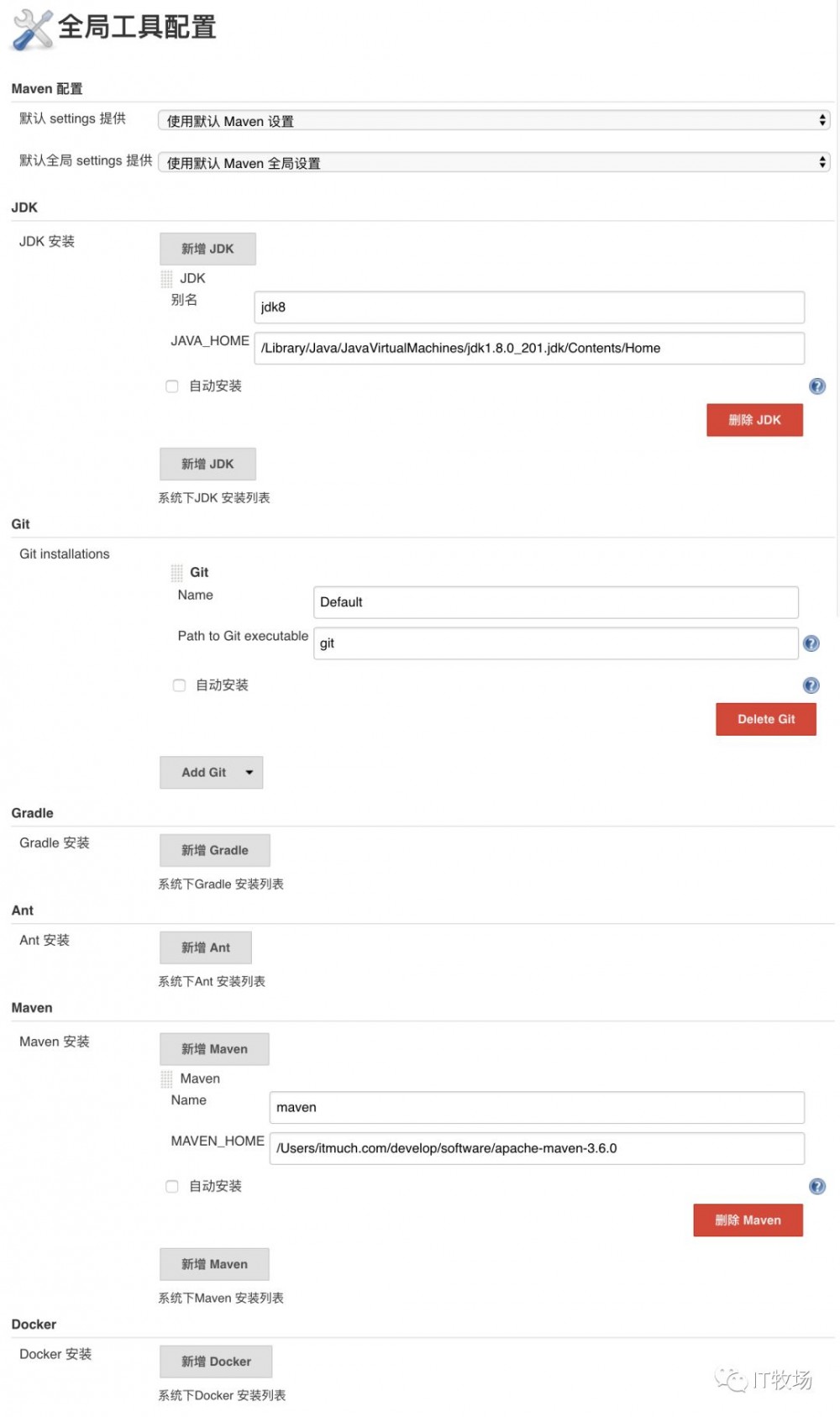Click 系统下Ant 安装列表 text
The width and height of the screenshot is (840, 1417).
pyautogui.click(x=212, y=982)
